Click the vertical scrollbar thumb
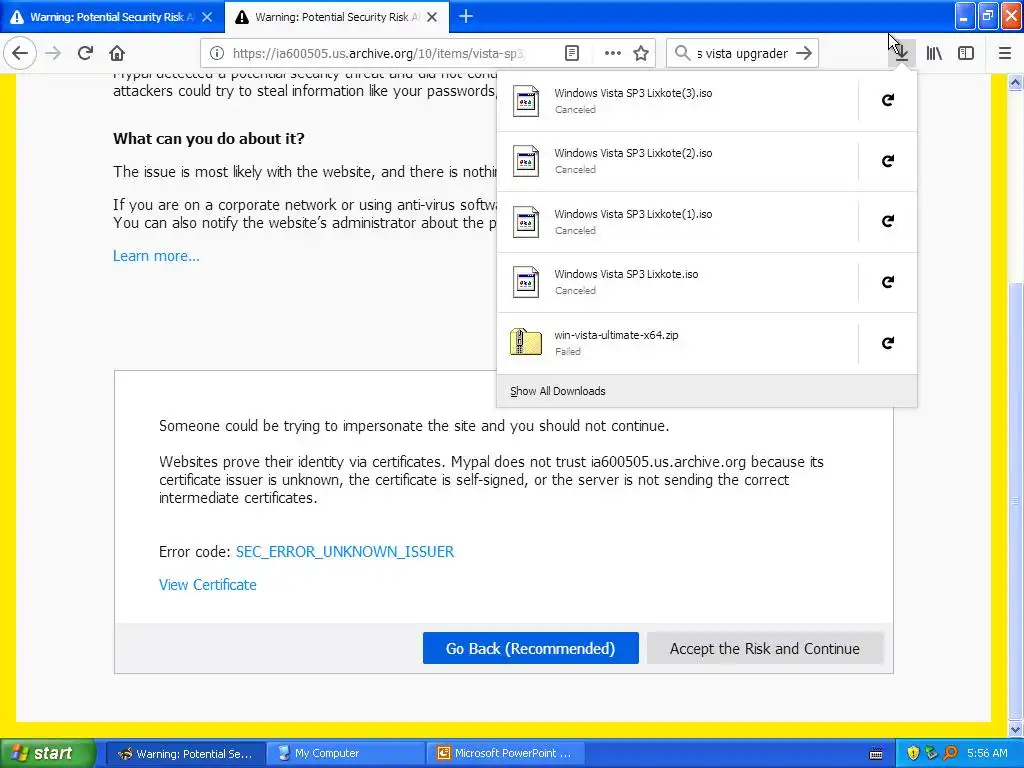The image size is (1024, 768). (1016, 502)
